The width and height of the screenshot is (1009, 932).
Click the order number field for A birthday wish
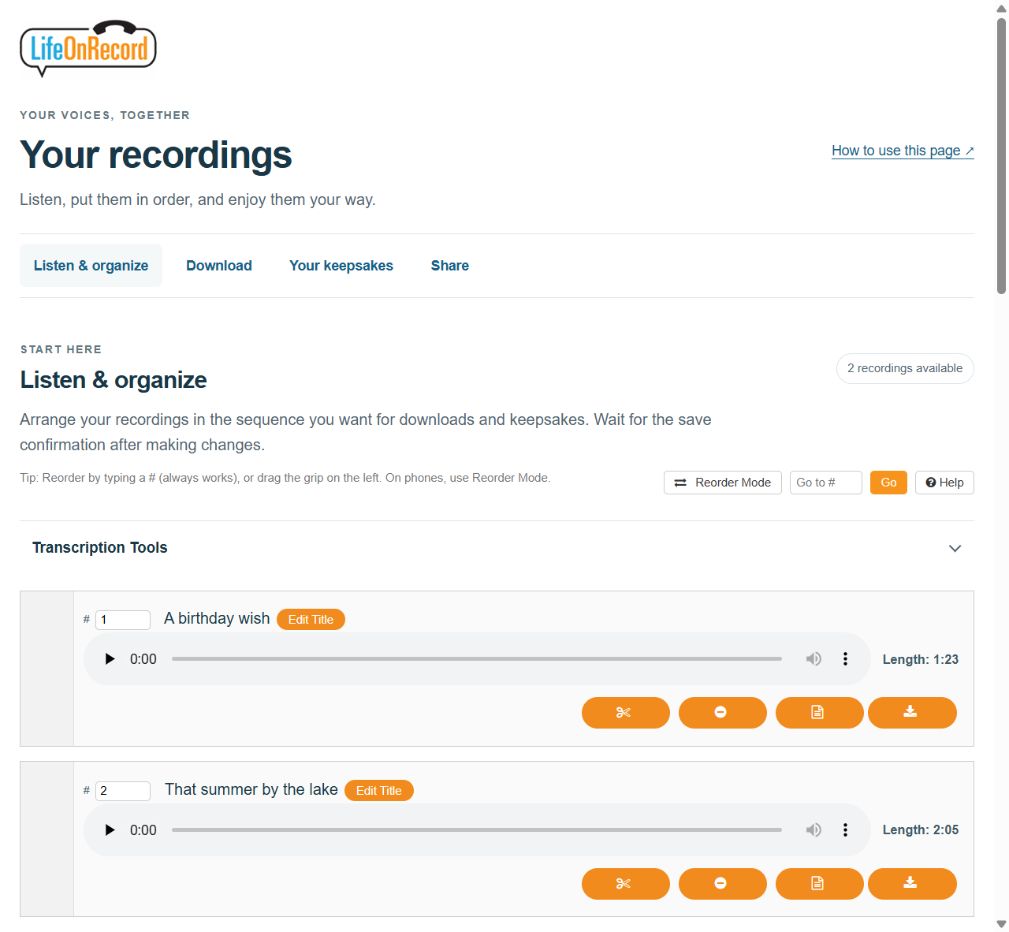click(123, 620)
